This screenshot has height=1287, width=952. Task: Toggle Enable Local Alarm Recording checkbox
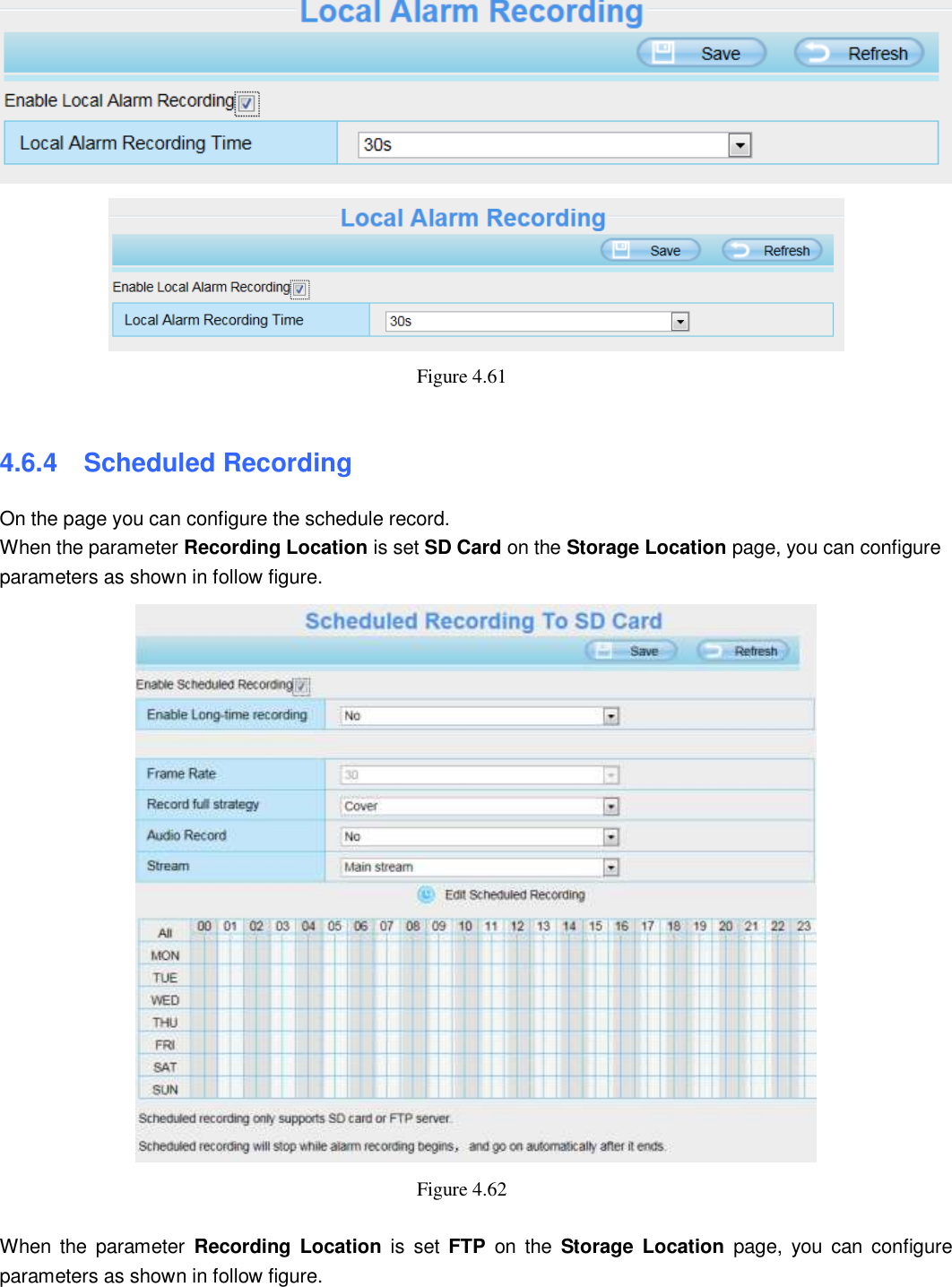coord(247,103)
